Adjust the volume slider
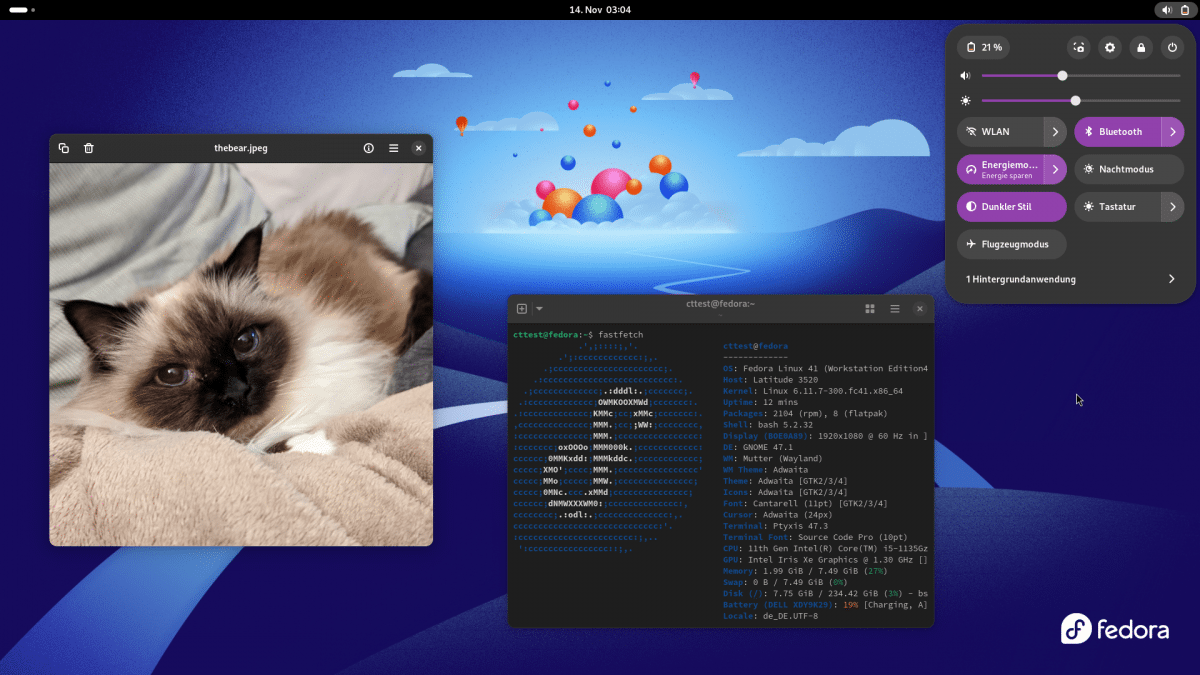Viewport: 1200px width, 675px height. (1081, 76)
